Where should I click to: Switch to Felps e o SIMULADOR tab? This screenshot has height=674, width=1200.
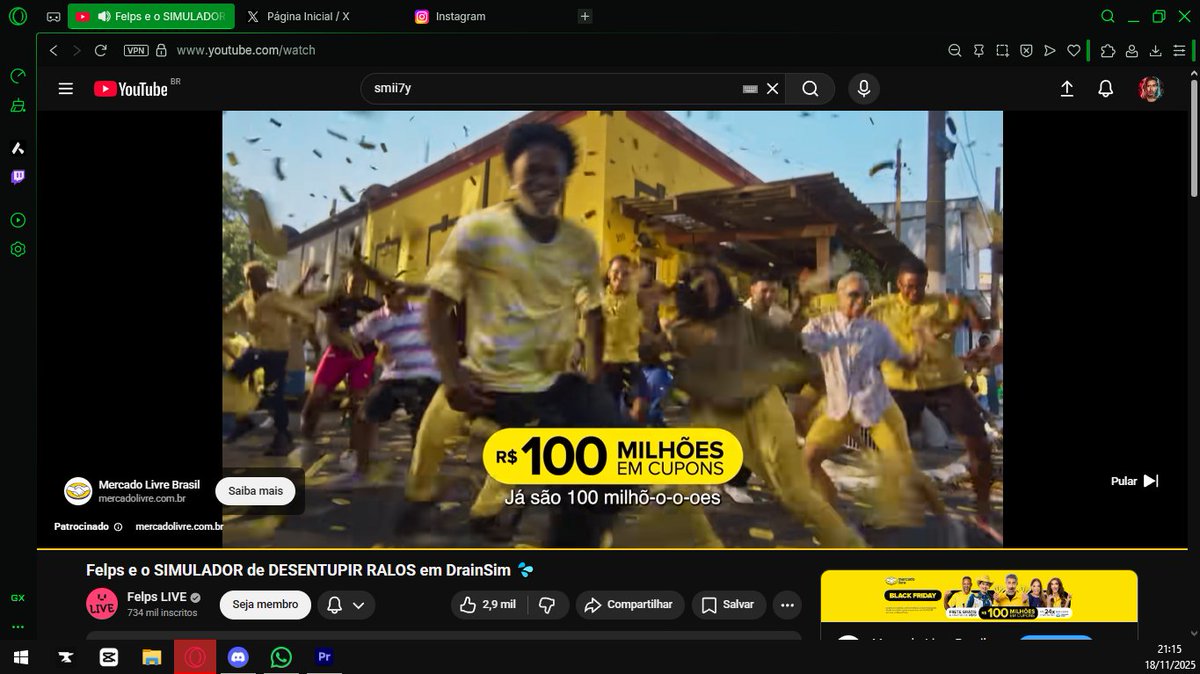pos(151,16)
